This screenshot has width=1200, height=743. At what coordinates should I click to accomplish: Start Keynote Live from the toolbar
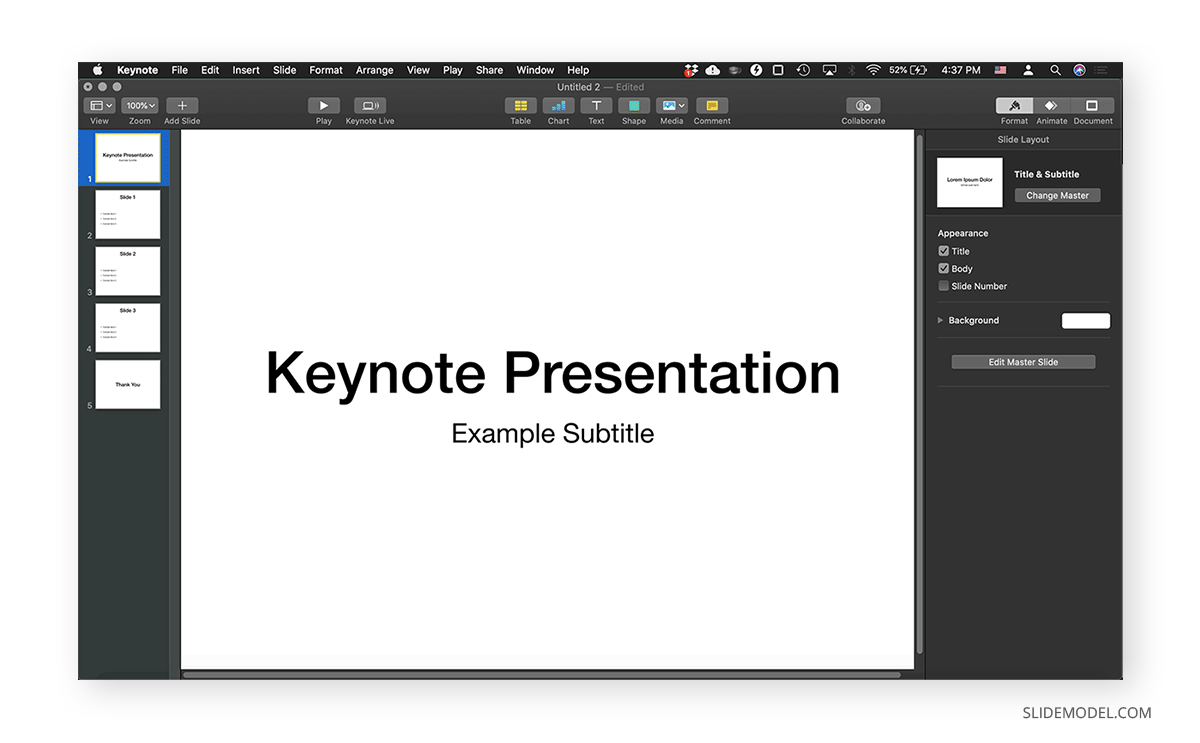point(370,107)
